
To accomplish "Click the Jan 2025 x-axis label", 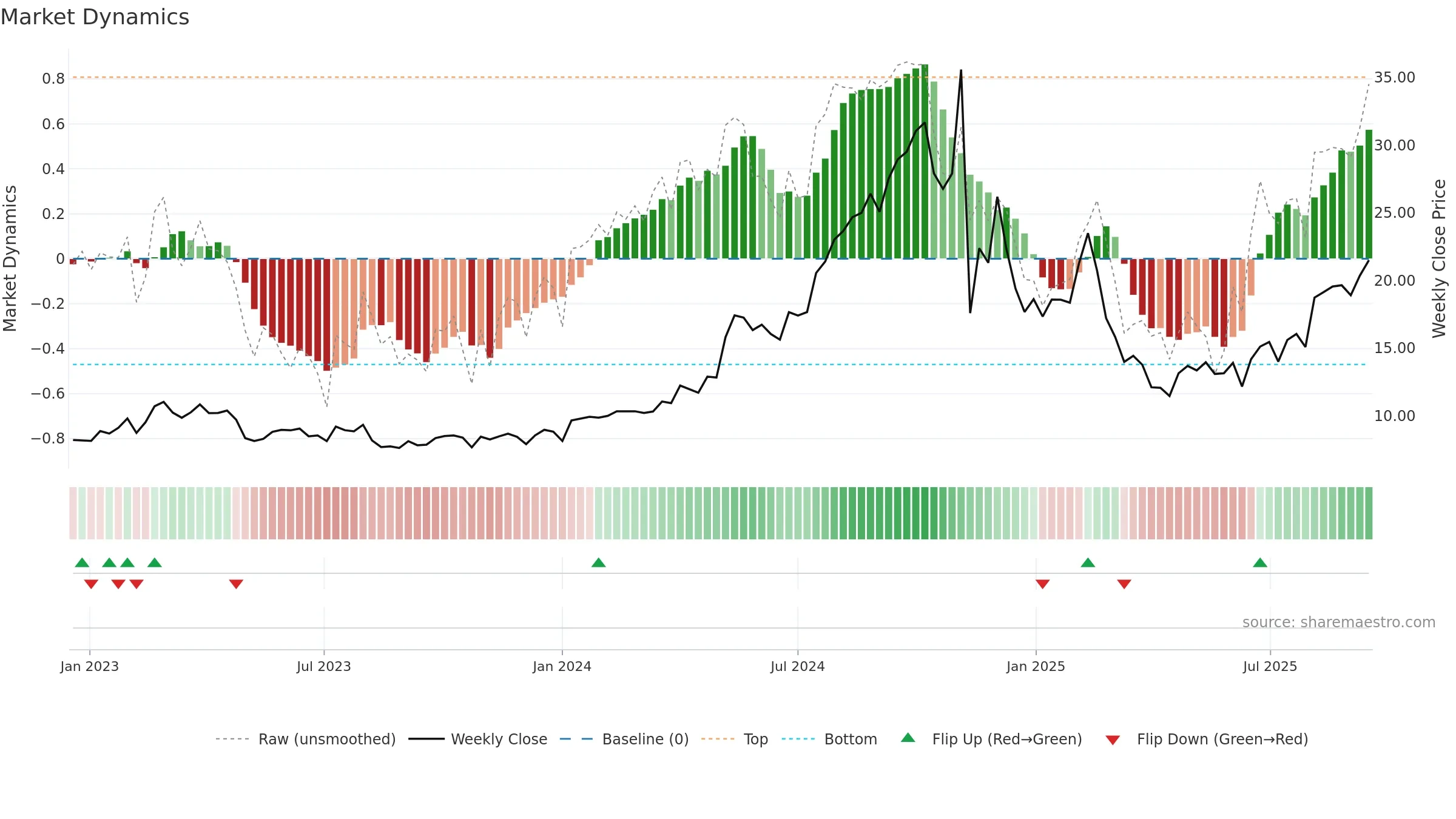I will [x=1036, y=666].
